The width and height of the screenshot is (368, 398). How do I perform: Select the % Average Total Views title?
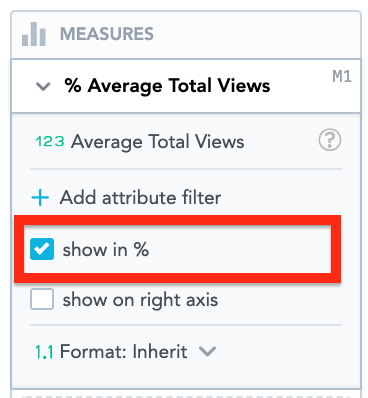[167, 86]
